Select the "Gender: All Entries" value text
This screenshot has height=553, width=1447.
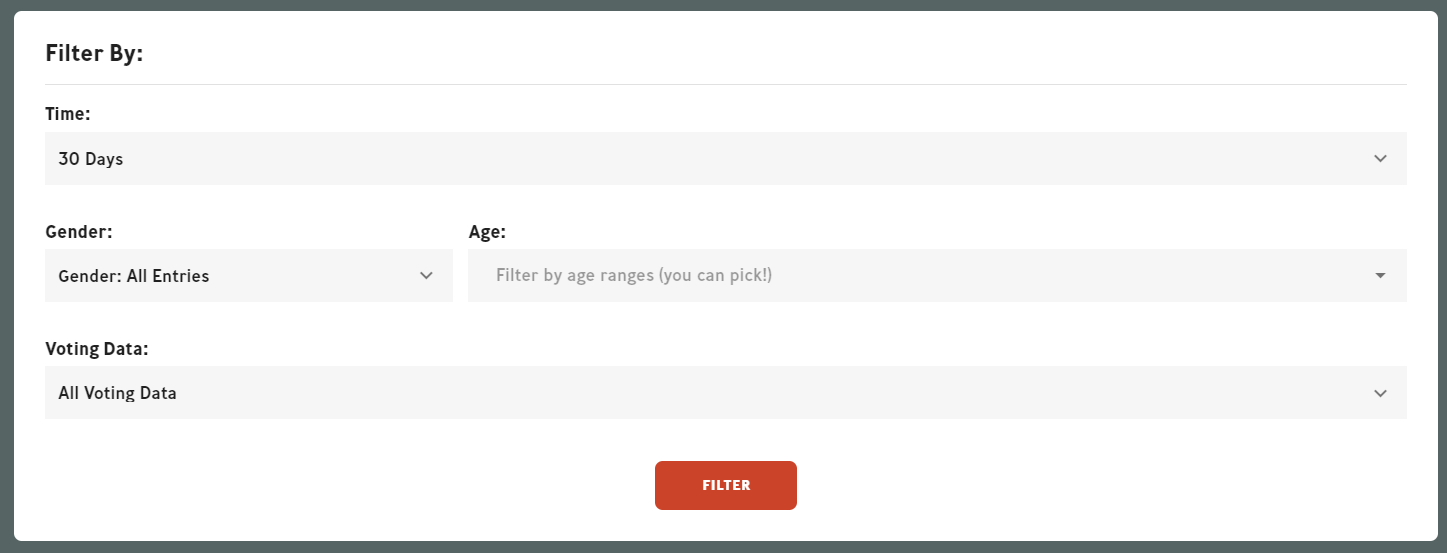pyautogui.click(x=134, y=276)
